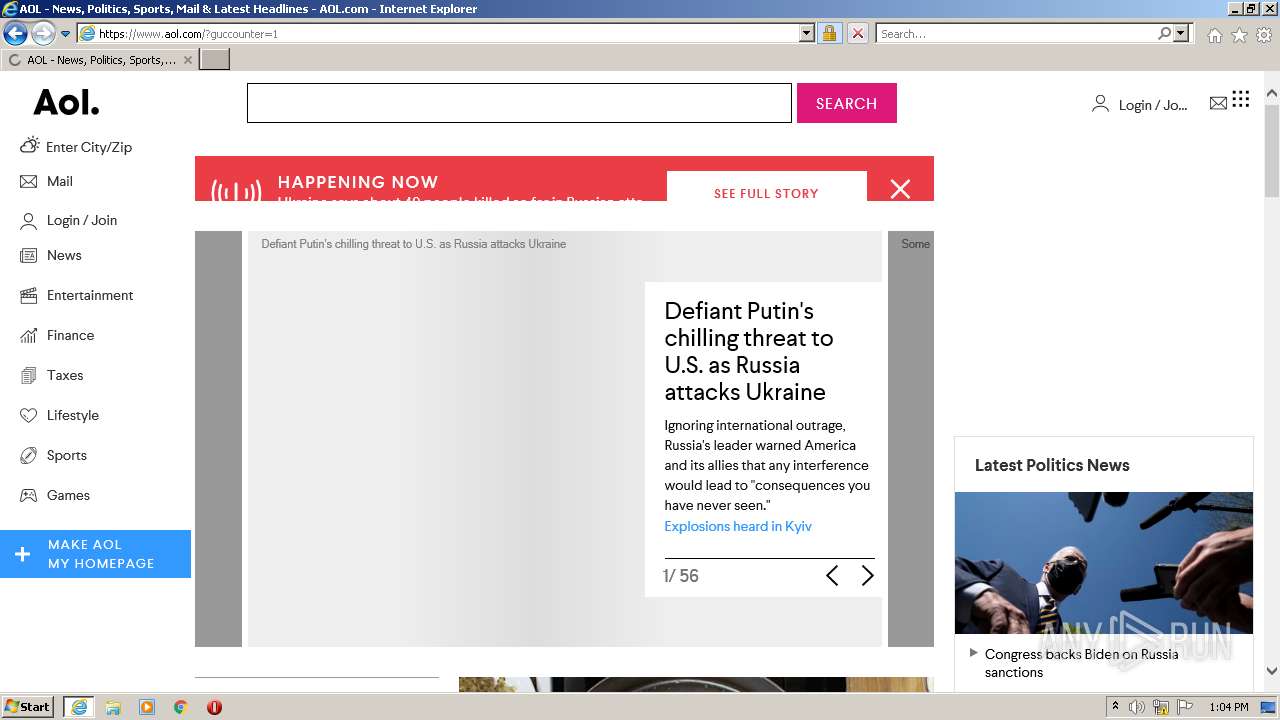Viewport: 1280px width, 720px height.
Task: Open Chrome from the taskbar
Action: [181, 707]
